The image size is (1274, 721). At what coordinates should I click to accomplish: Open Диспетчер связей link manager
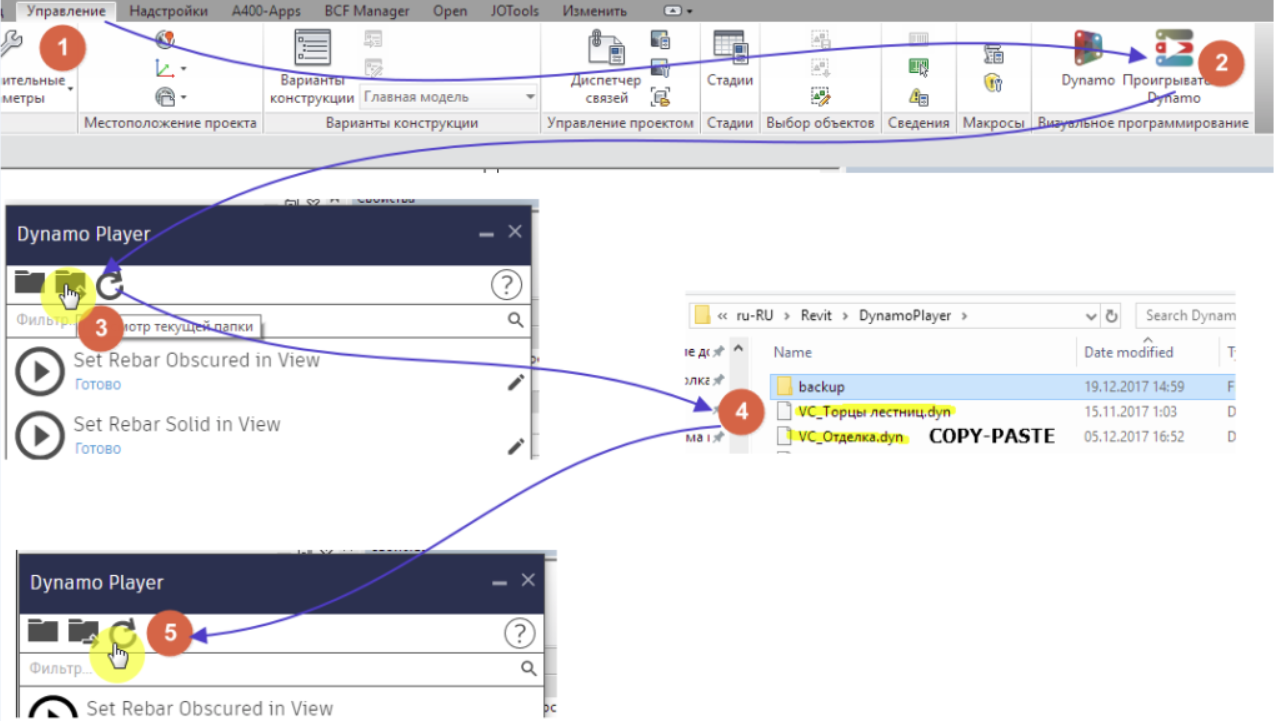[x=606, y=66]
